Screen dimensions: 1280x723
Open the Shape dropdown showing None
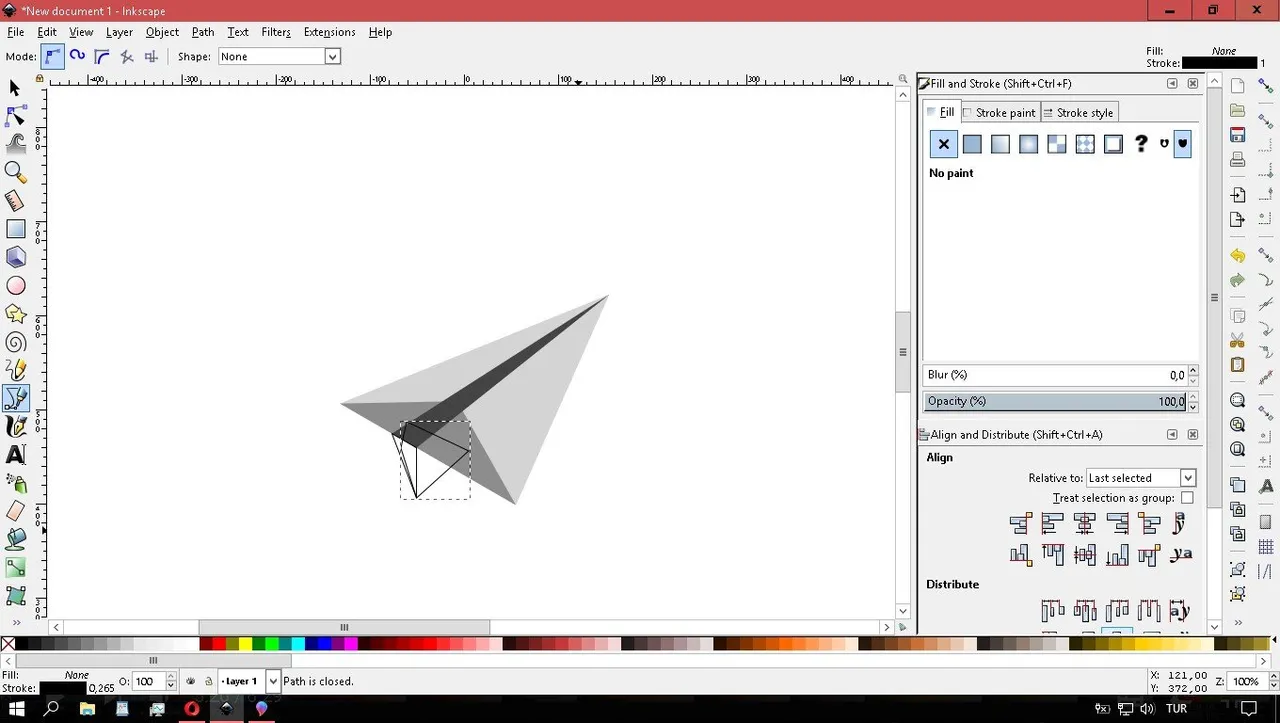point(280,57)
